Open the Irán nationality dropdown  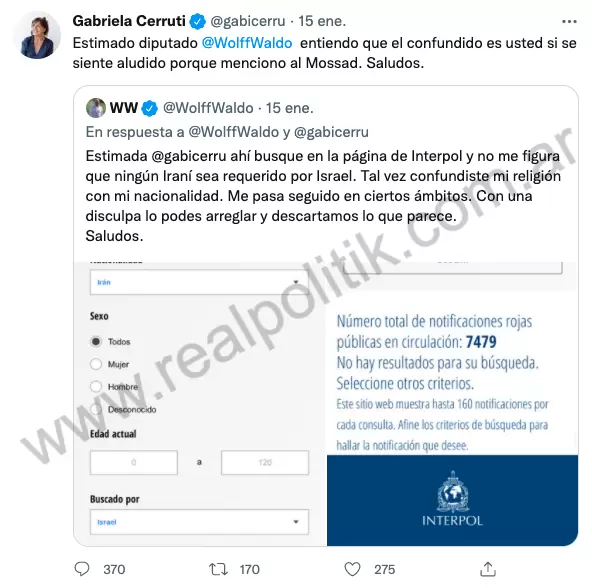(x=199, y=282)
